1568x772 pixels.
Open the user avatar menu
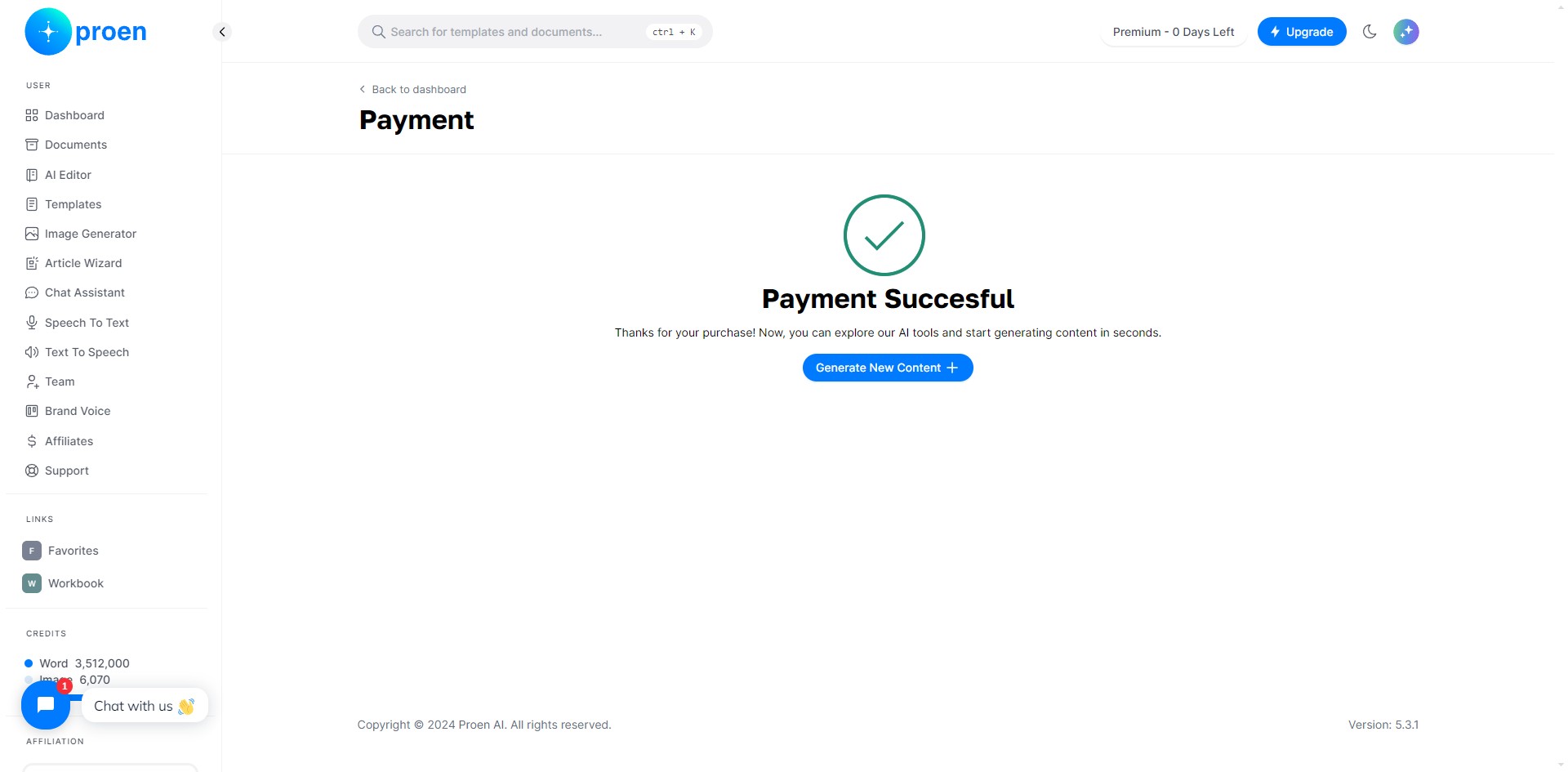1406,32
